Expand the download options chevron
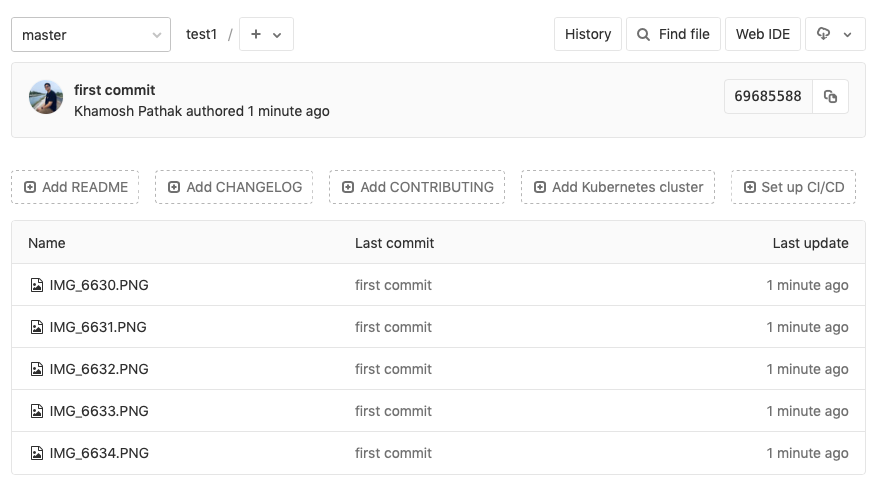The image size is (876, 487). click(848, 34)
